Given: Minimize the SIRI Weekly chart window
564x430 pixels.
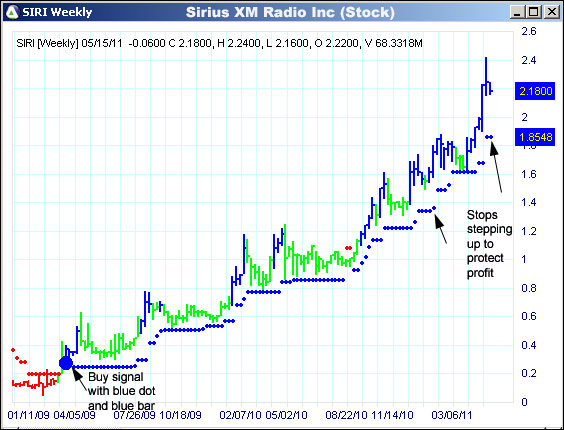Looking at the screenshot, I should click(518, 13).
